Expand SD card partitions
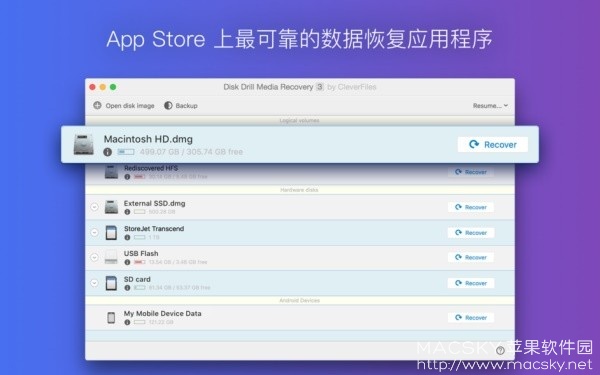Image resolution: width=600 pixels, height=375 pixels. pos(94,283)
